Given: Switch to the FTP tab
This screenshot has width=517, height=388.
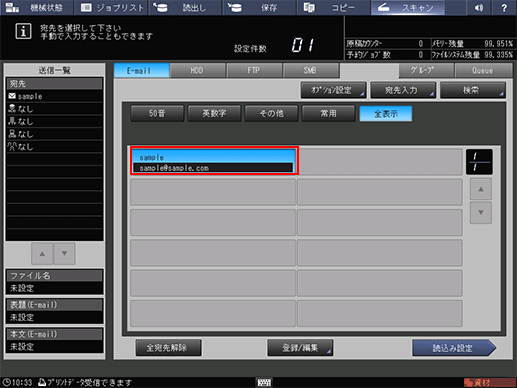Looking at the screenshot, I should click(254, 70).
